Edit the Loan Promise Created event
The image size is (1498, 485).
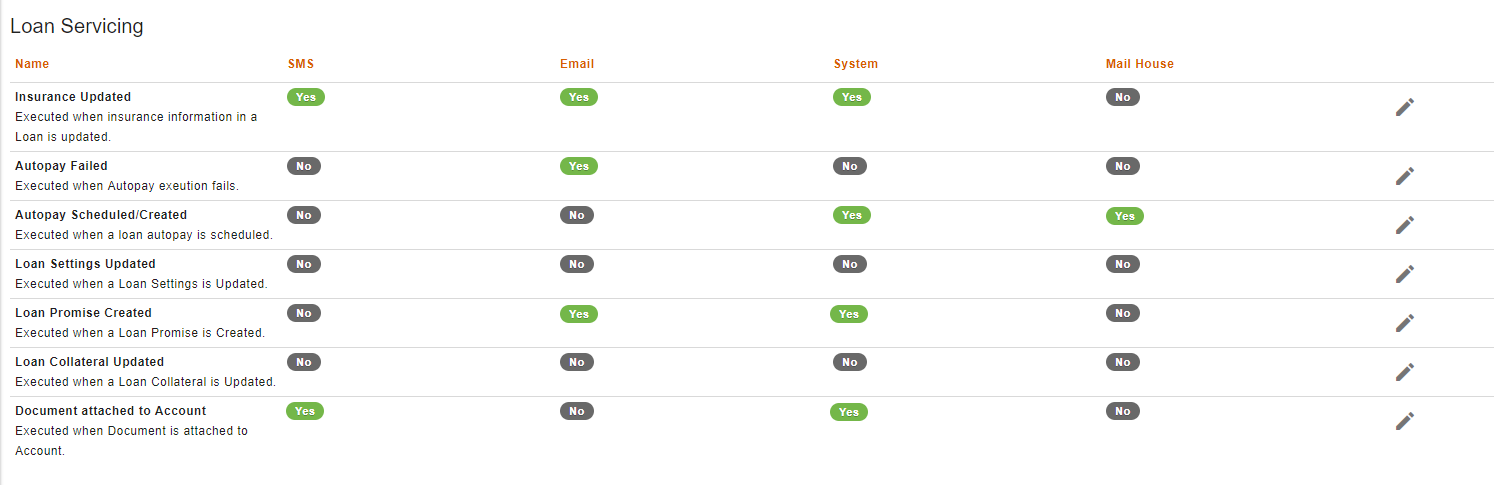click(x=1405, y=323)
